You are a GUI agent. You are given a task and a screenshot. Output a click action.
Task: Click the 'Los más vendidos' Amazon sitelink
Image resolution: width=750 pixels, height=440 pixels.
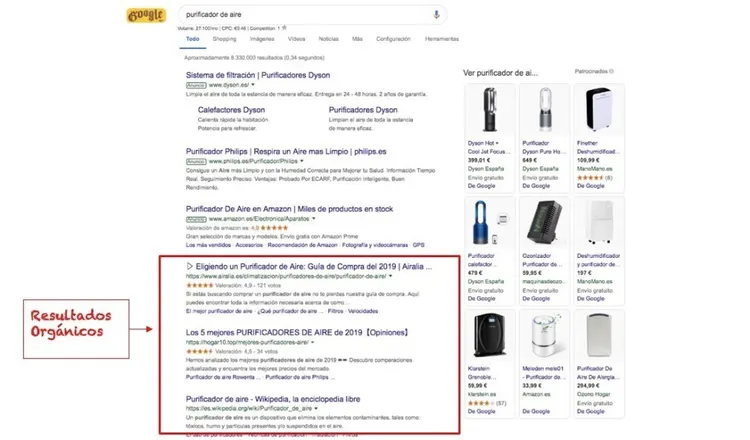click(208, 245)
